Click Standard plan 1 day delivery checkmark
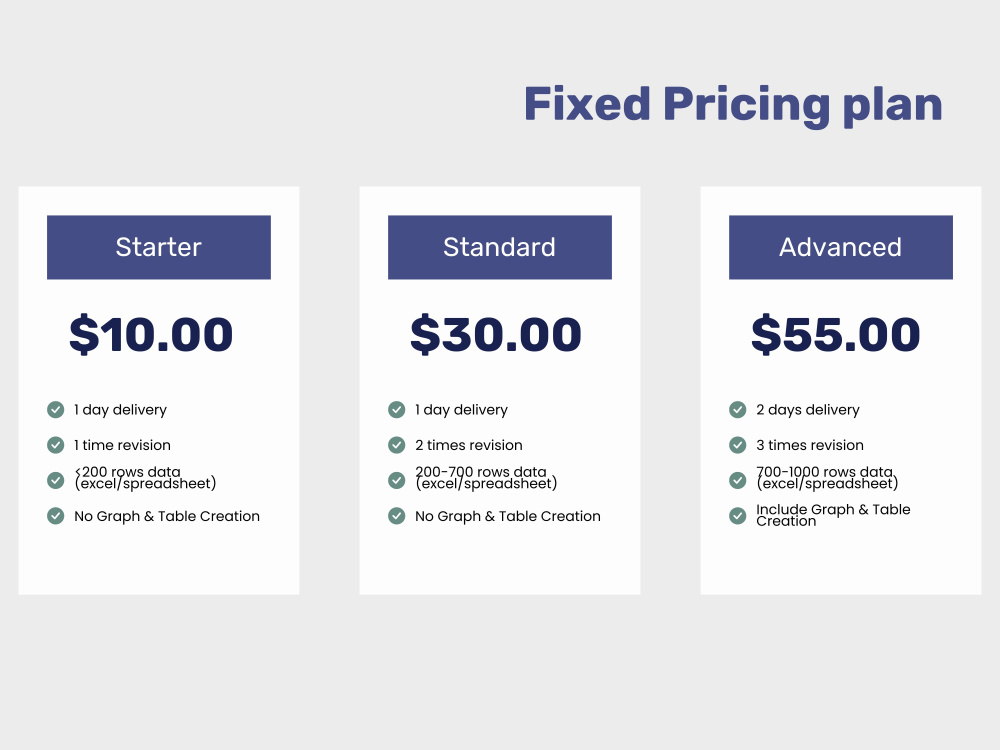Screen dimensions: 1000x750 click(x=397, y=409)
